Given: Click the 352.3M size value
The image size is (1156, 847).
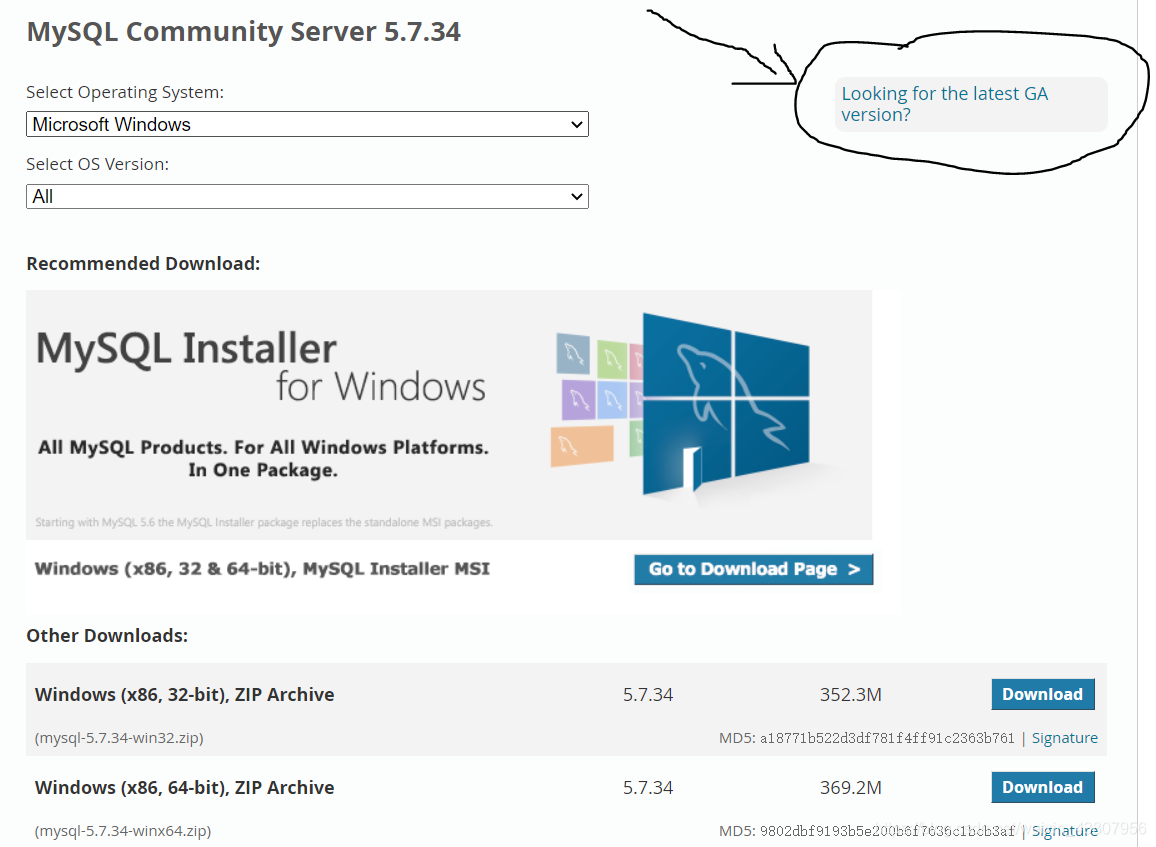Looking at the screenshot, I should click(x=851, y=694).
